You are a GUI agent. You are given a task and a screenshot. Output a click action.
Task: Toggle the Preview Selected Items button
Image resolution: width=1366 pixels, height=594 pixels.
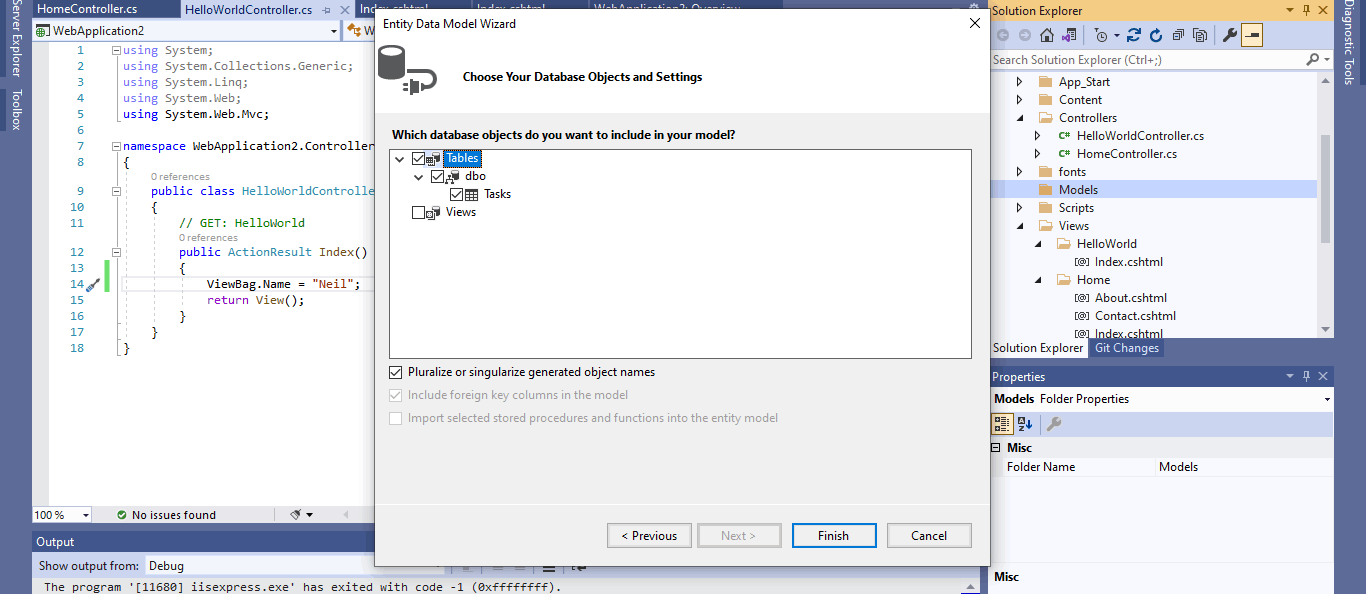pos(1252,35)
